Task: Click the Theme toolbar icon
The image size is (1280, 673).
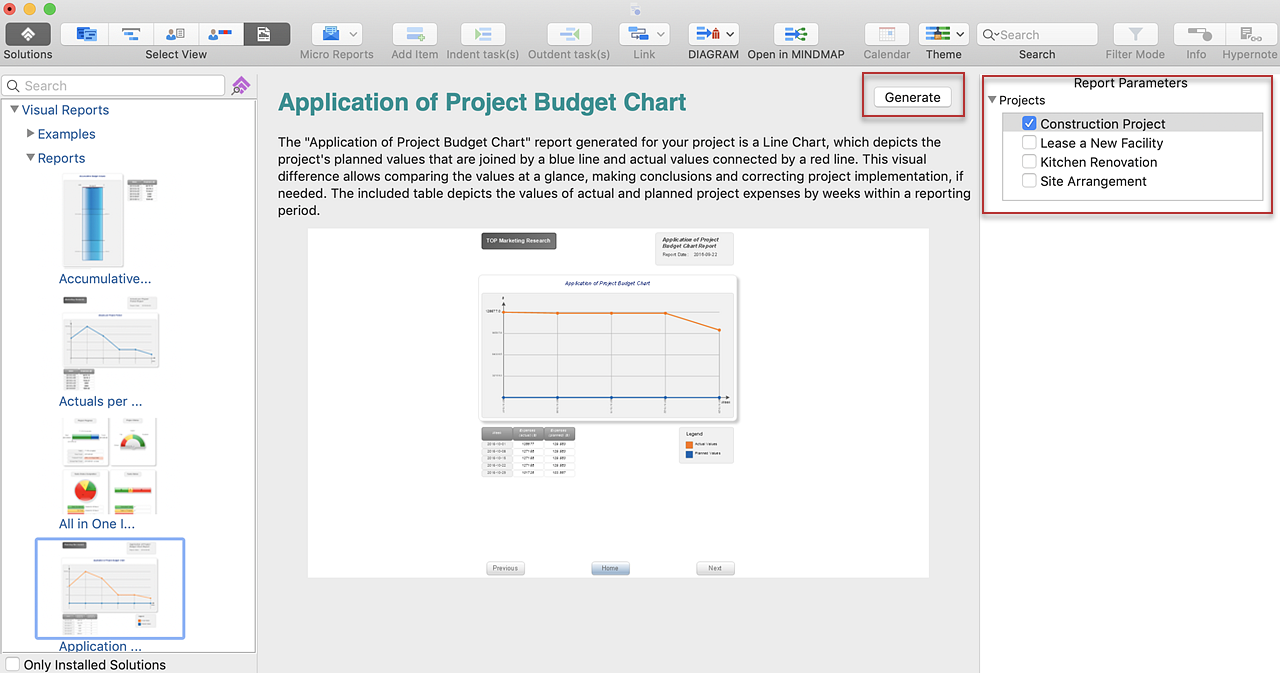Action: point(937,34)
